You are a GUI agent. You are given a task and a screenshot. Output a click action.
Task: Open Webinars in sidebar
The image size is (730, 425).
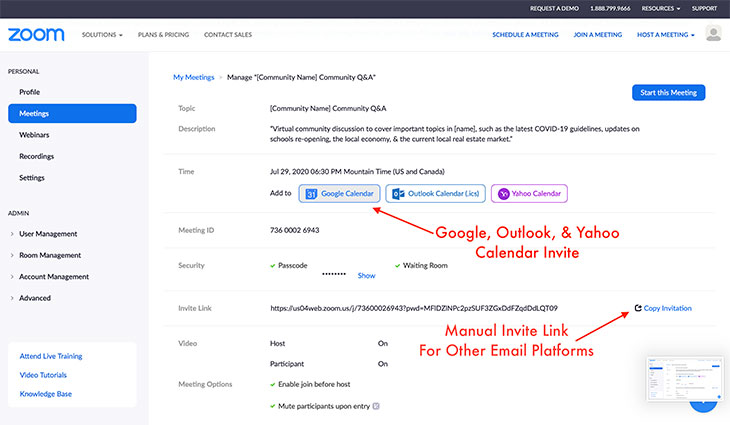(x=34, y=135)
